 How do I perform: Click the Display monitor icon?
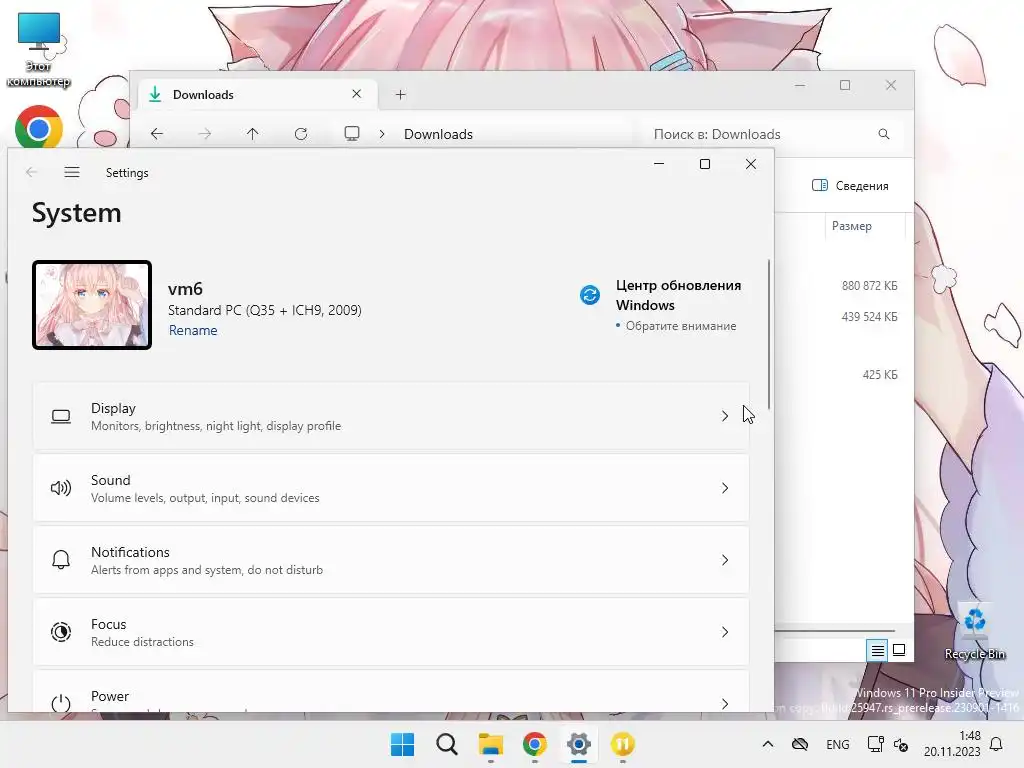pyautogui.click(x=61, y=417)
